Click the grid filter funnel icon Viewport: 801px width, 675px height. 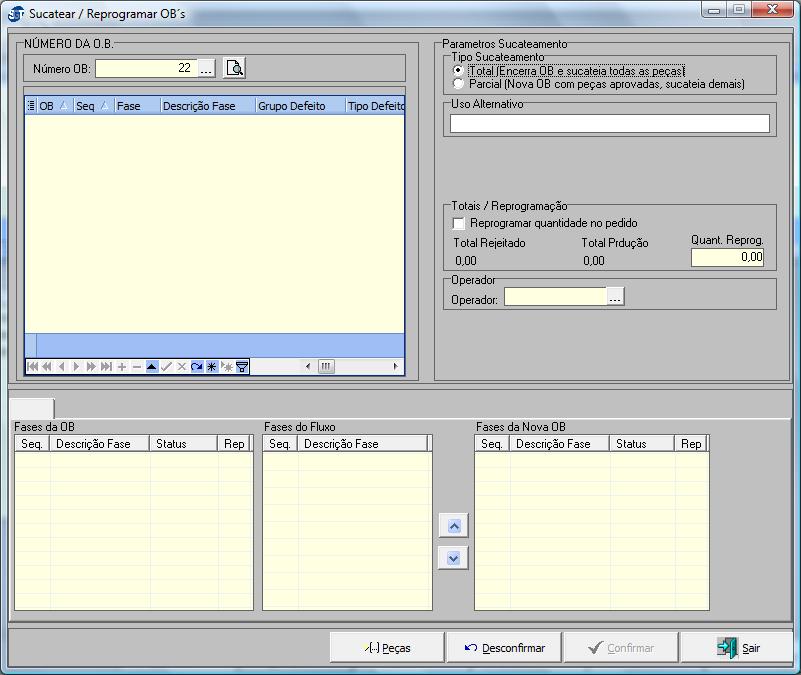pos(242,367)
